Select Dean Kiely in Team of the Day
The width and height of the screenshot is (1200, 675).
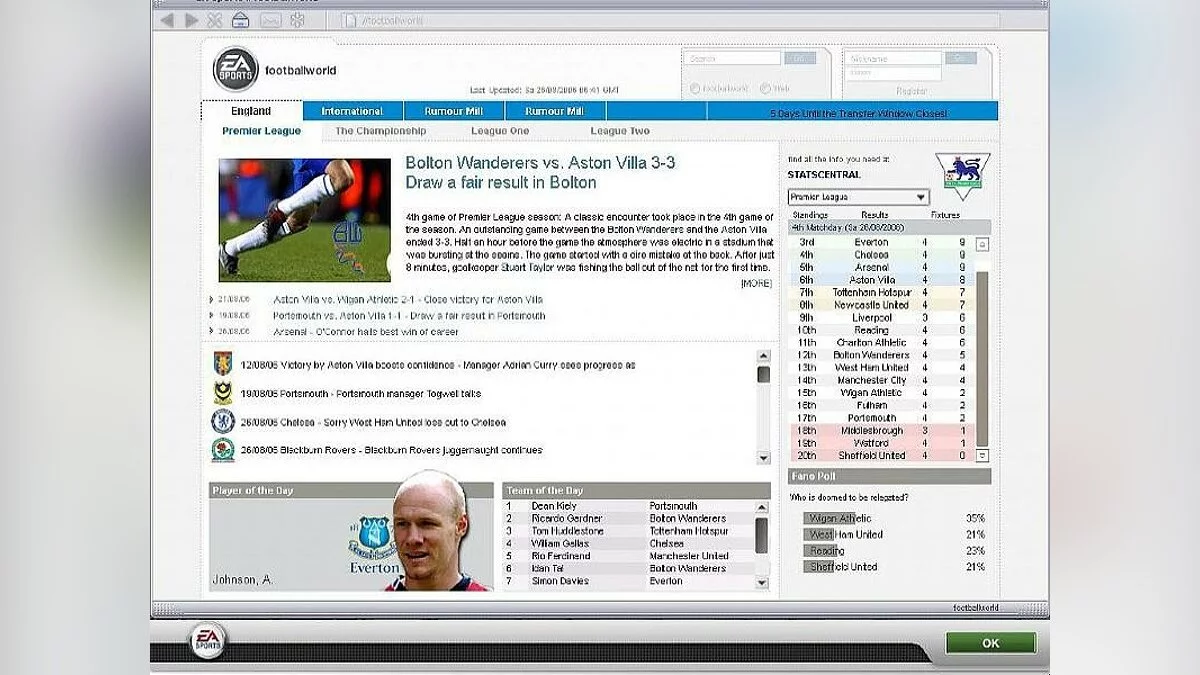click(628, 506)
